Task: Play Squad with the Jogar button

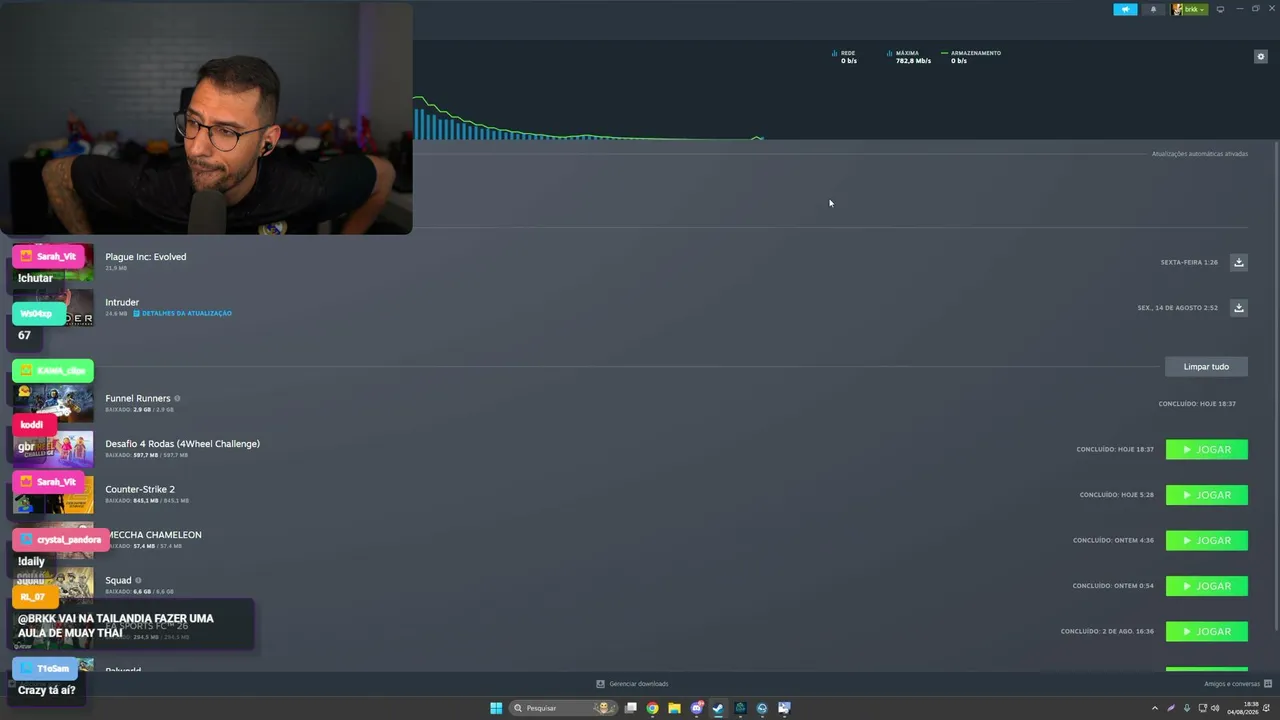Action: pyautogui.click(x=1207, y=586)
